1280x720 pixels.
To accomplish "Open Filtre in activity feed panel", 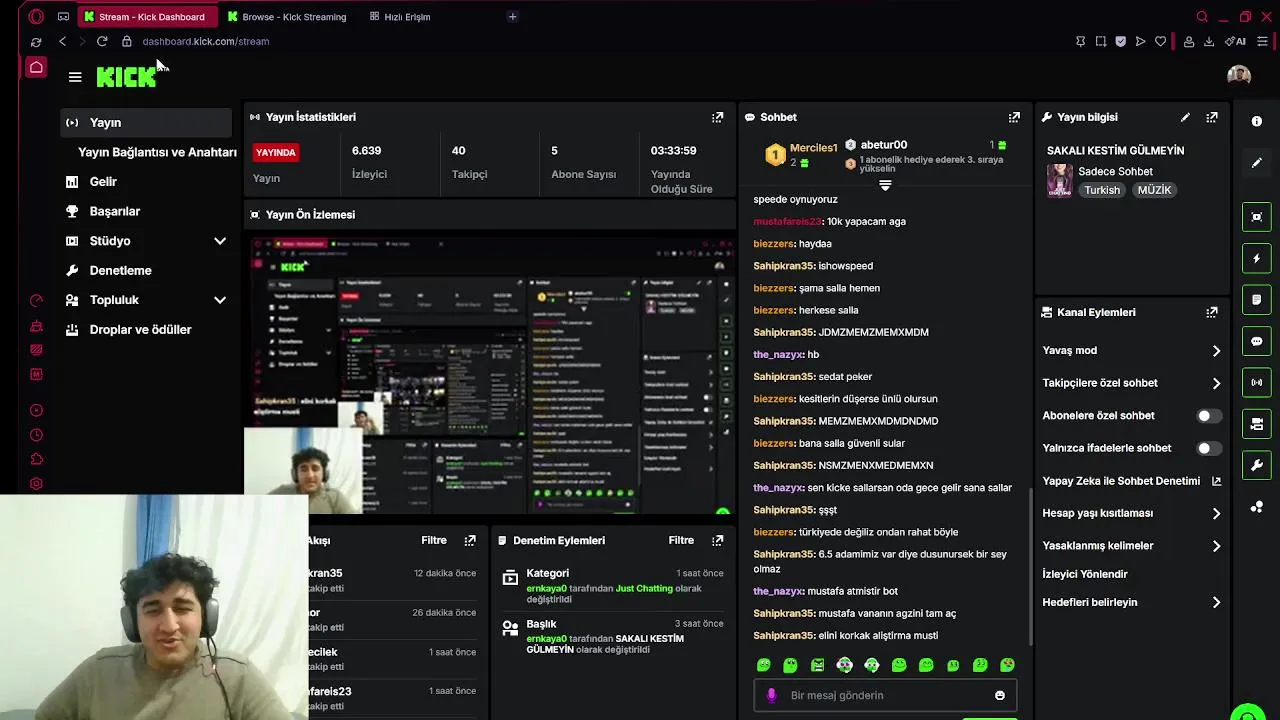I will coord(434,540).
